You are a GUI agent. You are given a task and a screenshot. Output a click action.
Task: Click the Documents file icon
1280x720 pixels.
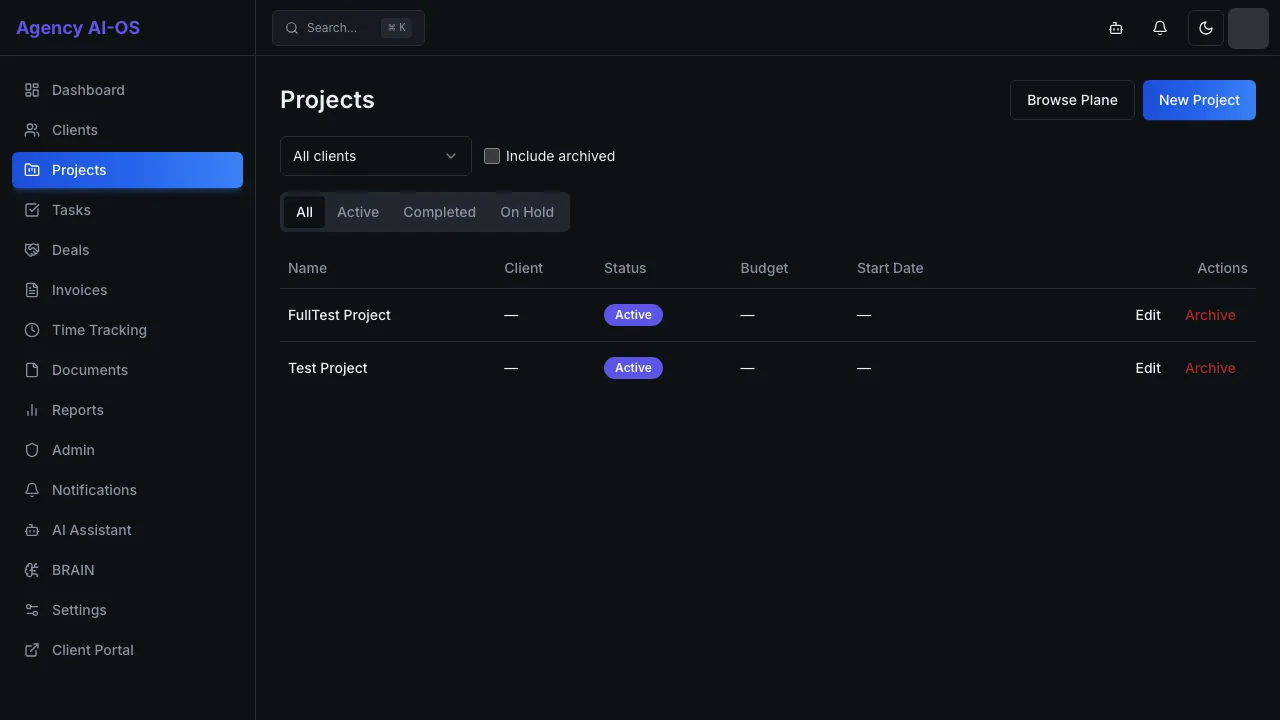(32, 370)
